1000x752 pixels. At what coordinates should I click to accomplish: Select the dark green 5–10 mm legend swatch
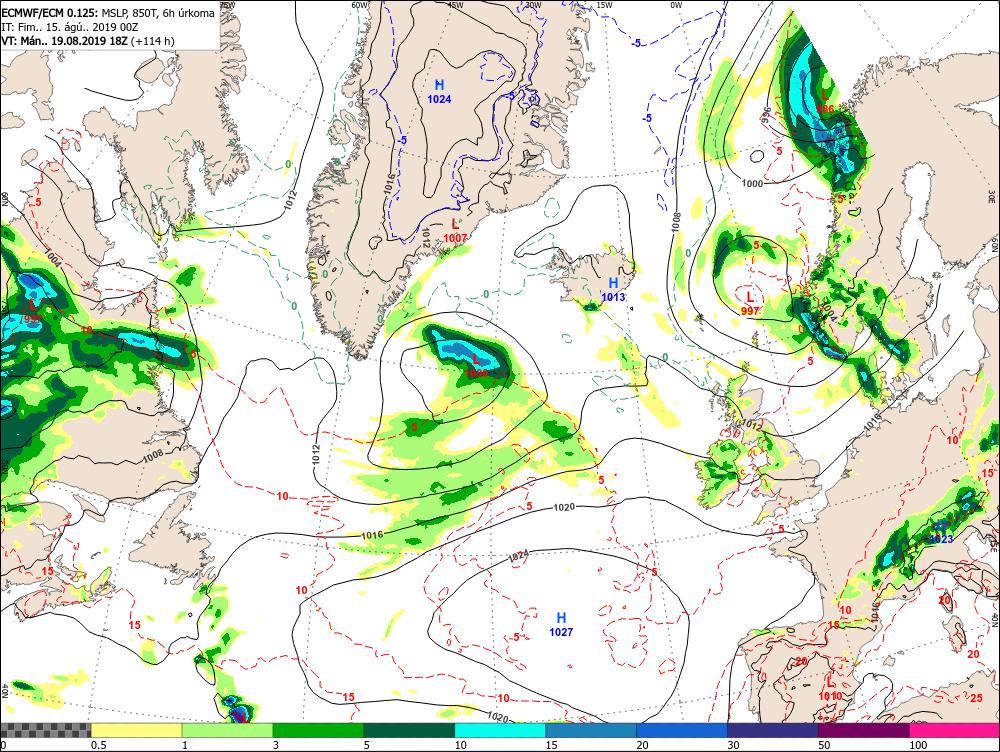[x=409, y=730]
